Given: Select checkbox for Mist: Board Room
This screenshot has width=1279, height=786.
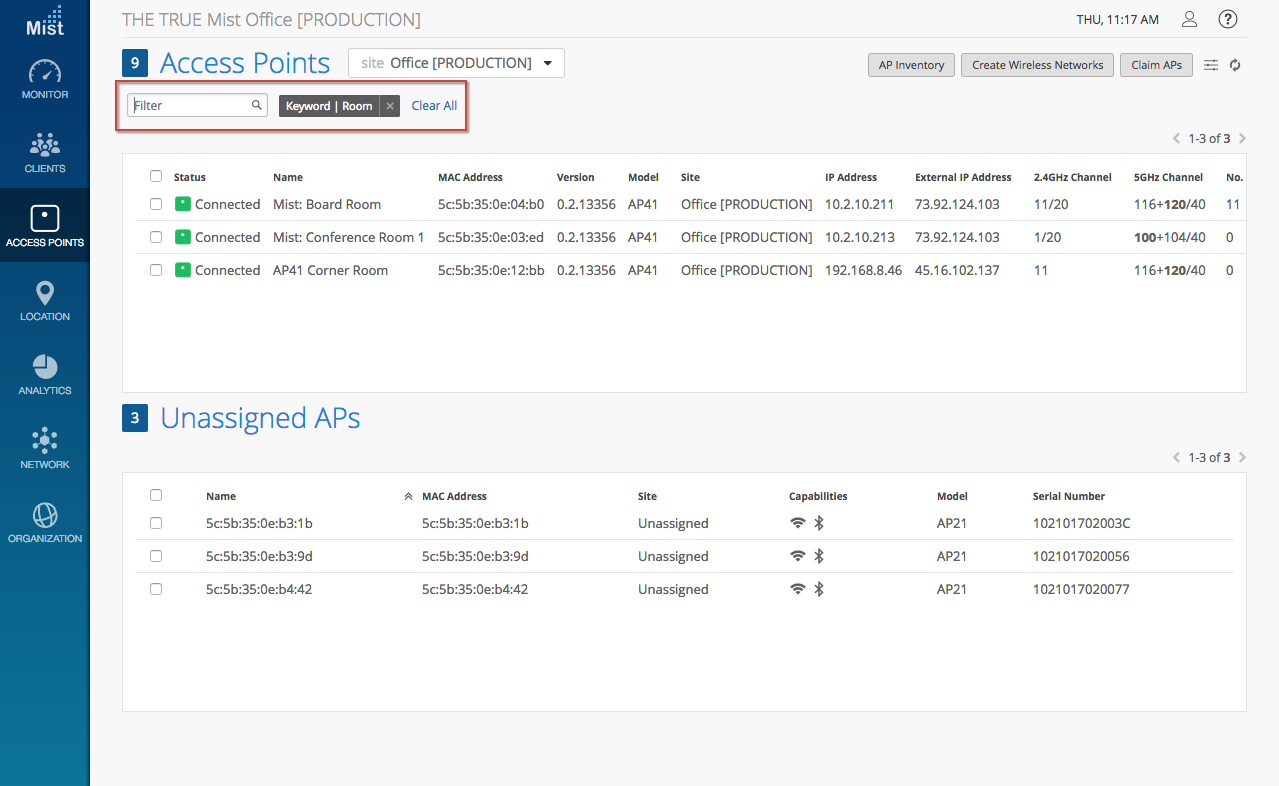Looking at the screenshot, I should pos(156,204).
